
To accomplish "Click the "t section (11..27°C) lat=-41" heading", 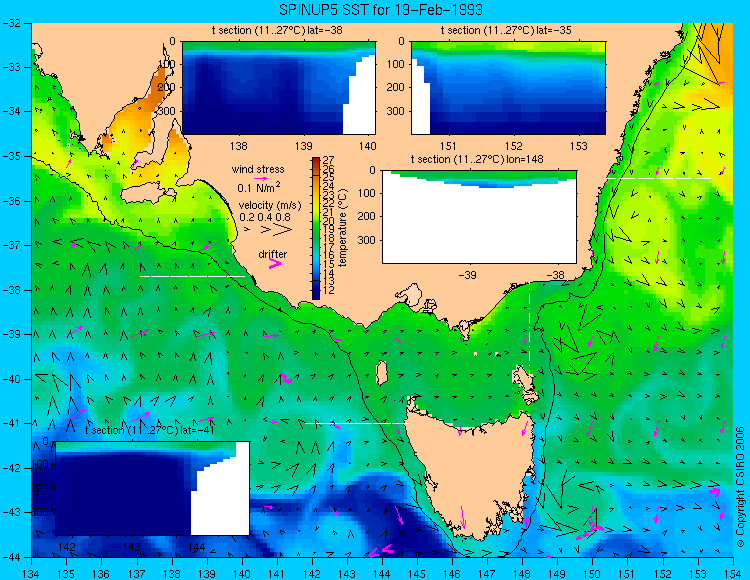I will 149,430.
